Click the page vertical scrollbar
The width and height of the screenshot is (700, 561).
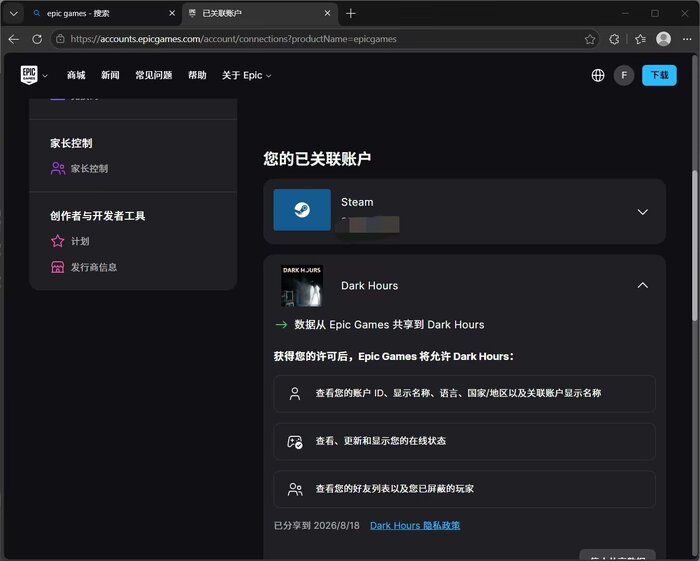click(695, 245)
